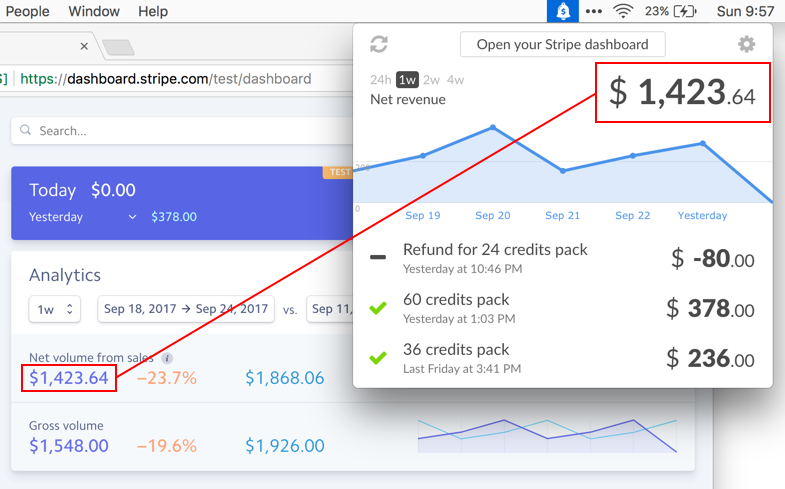
Task: Select the 2w range
Action: [431, 80]
